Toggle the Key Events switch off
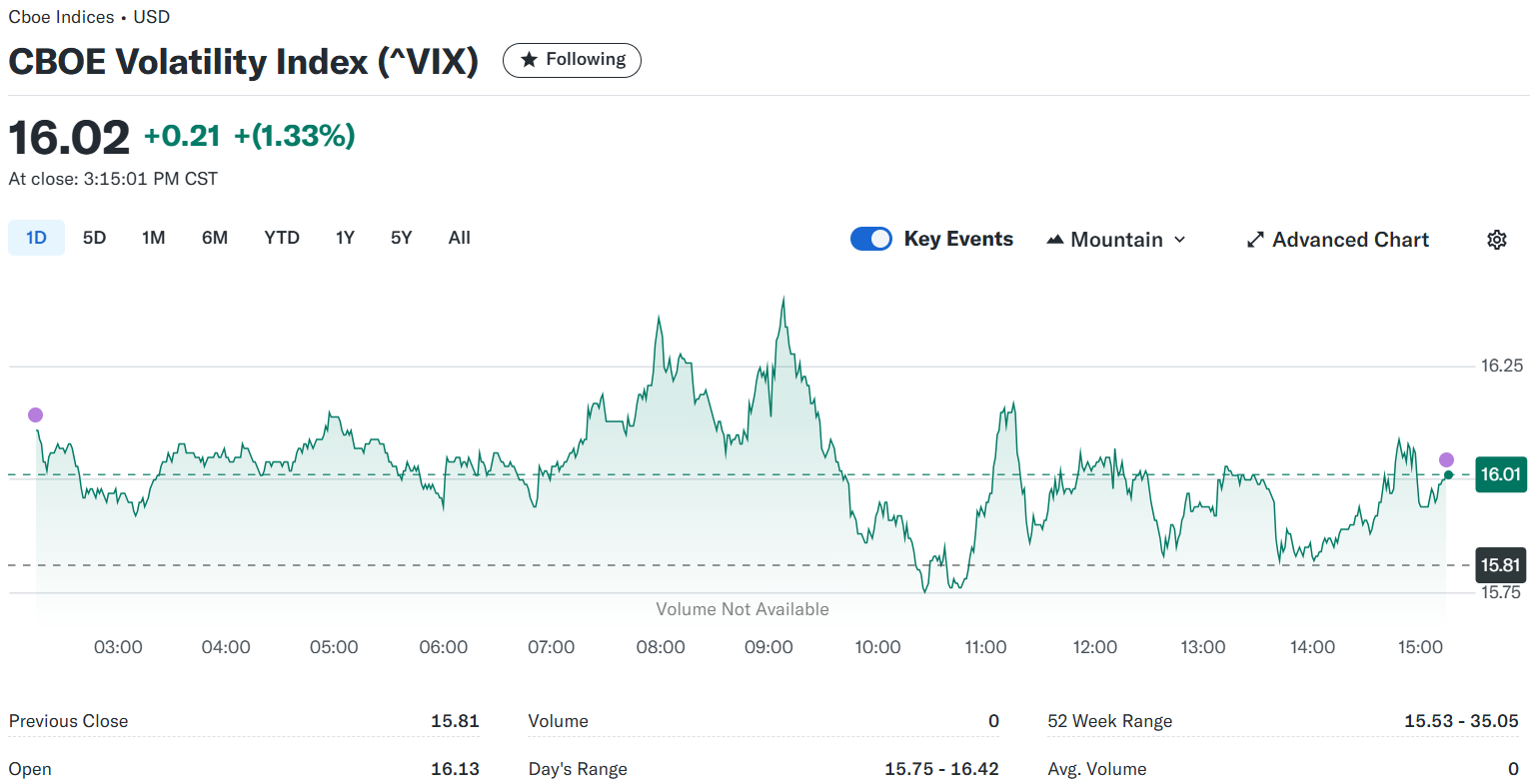The width and height of the screenshot is (1530, 784). pos(871,239)
